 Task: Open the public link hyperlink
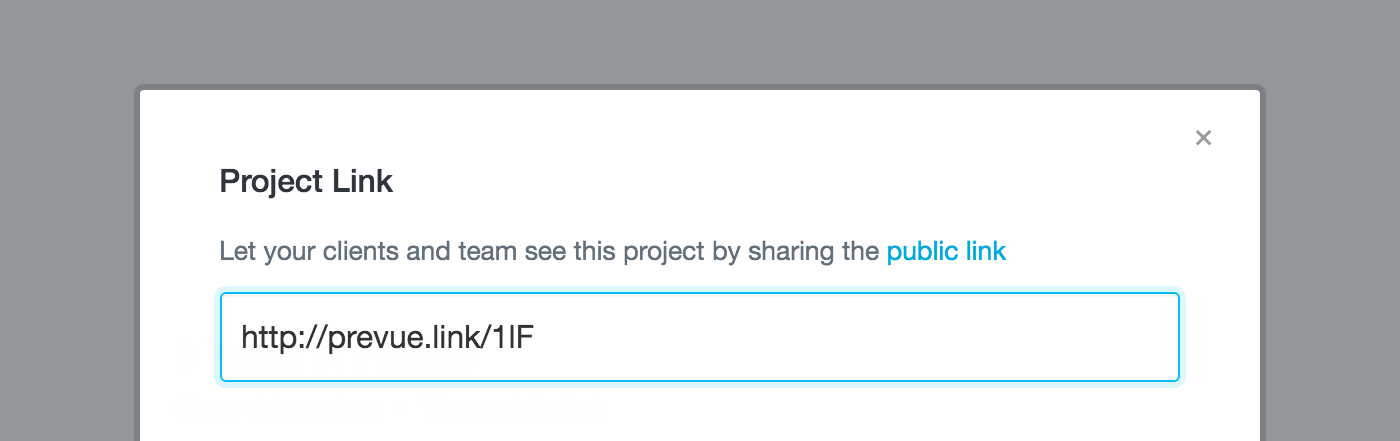(x=946, y=251)
